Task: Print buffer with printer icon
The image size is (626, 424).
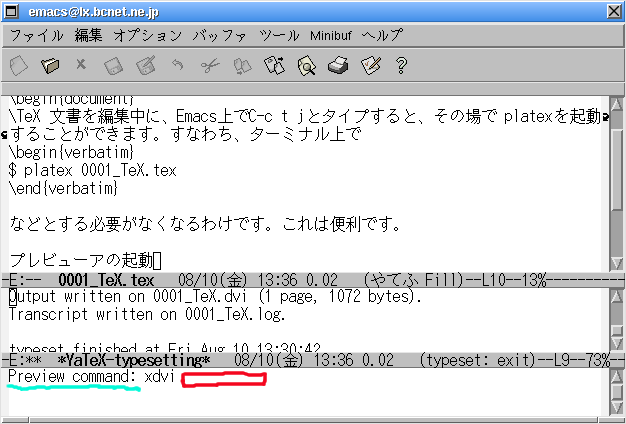Action: click(338, 65)
